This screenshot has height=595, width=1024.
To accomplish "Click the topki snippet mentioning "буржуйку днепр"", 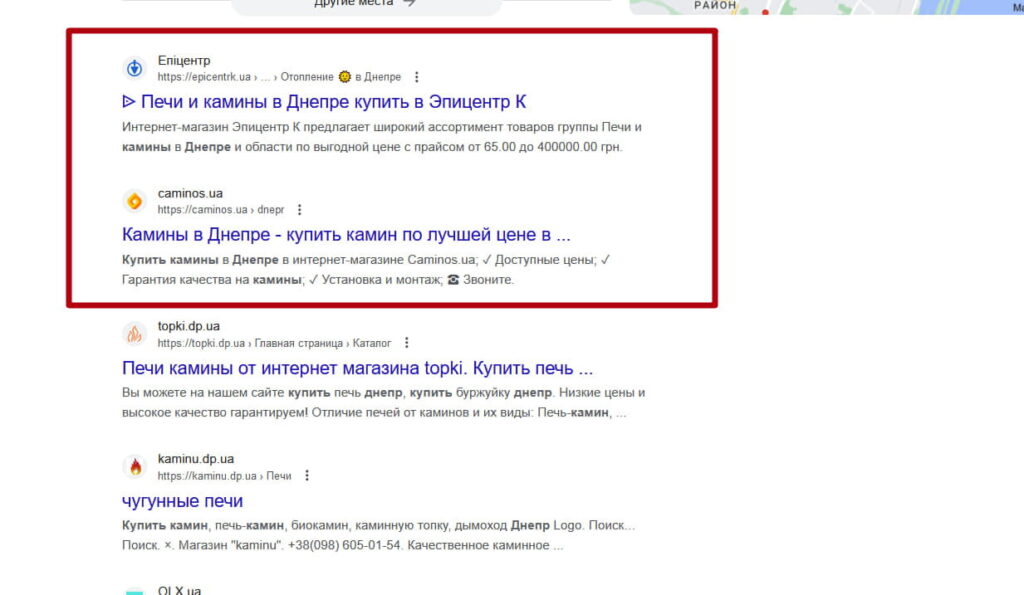I will pyautogui.click(x=383, y=402).
